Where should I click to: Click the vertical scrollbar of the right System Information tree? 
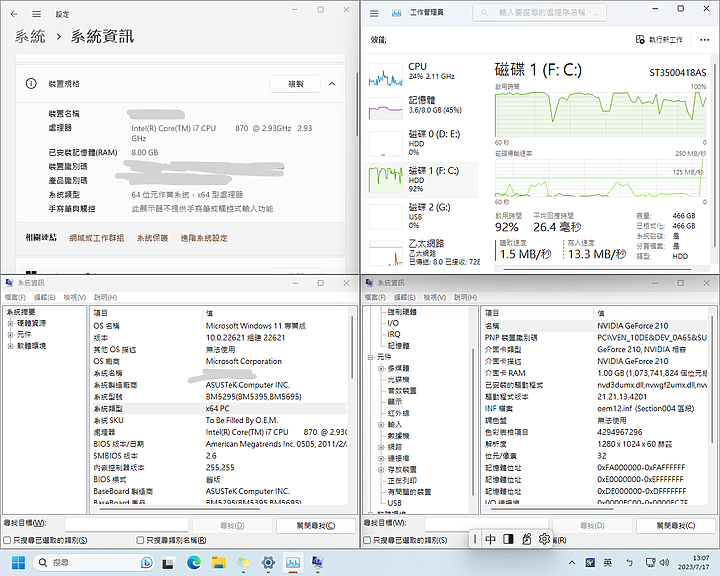coord(472,420)
